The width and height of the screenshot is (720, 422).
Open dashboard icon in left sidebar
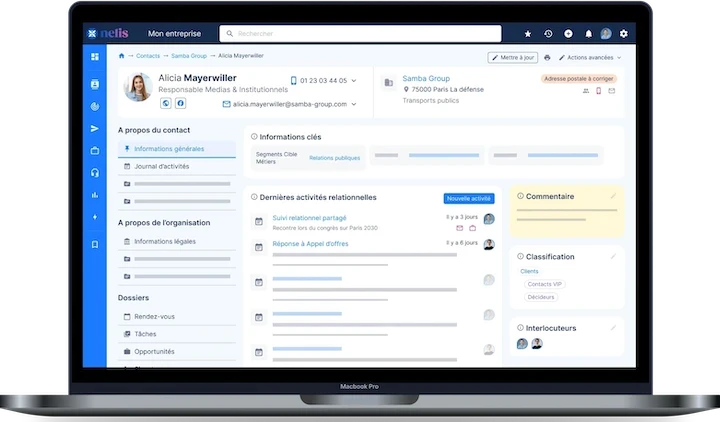pyautogui.click(x=95, y=56)
